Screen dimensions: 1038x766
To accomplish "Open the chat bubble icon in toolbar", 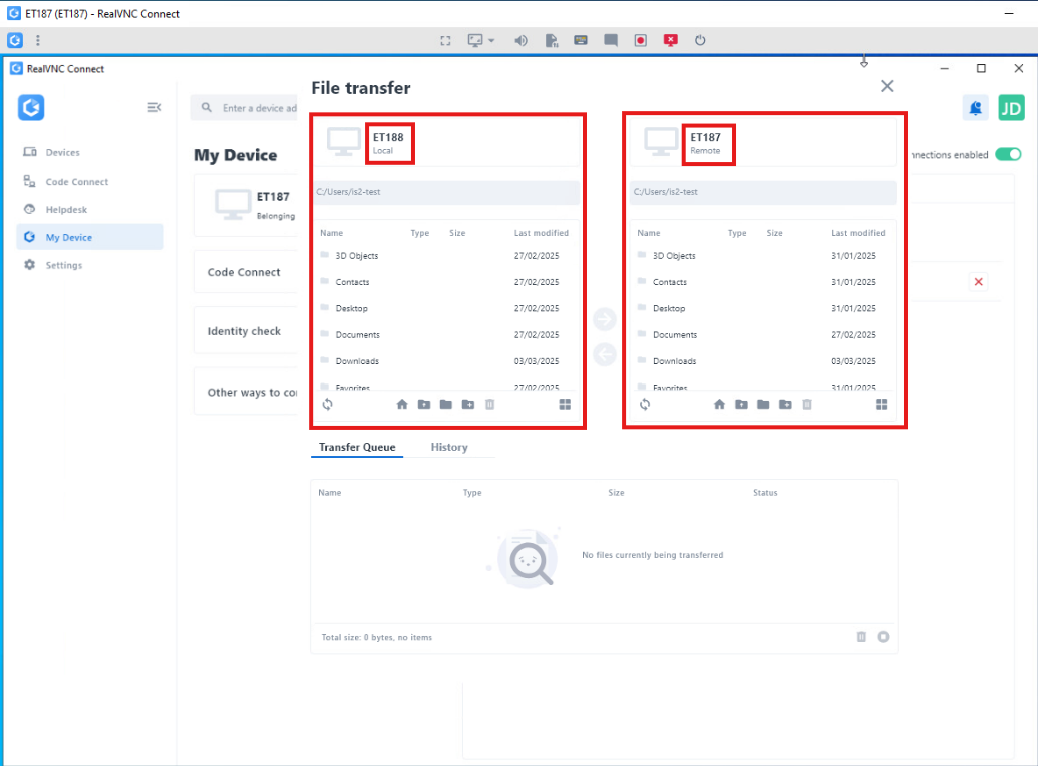I will 610,40.
